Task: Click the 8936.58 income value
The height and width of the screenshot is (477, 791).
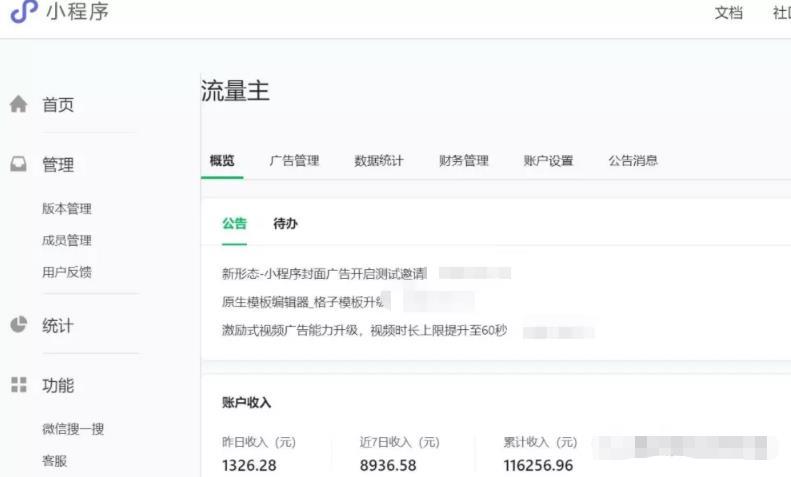Action: click(x=388, y=465)
